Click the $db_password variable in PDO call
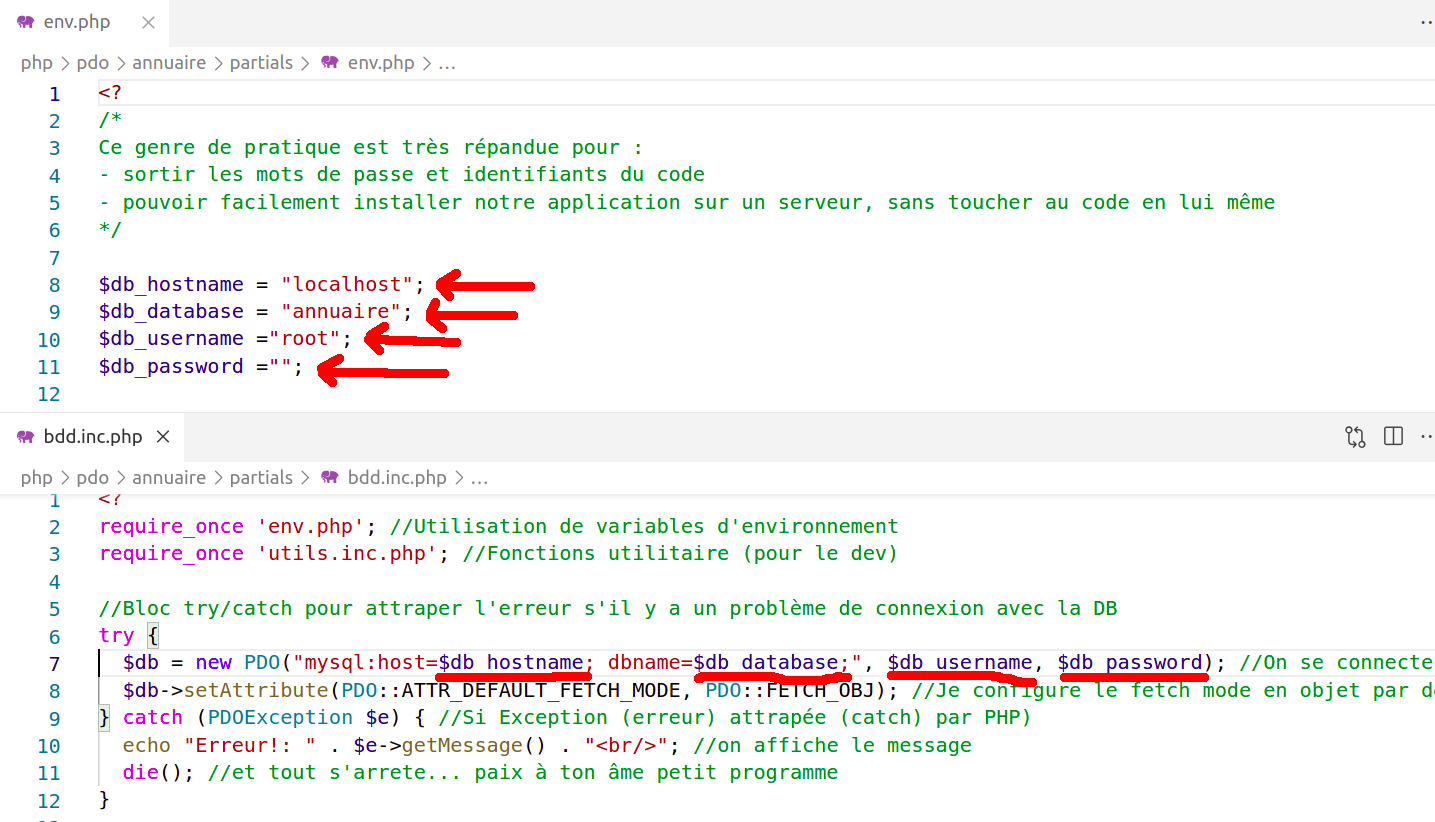The width and height of the screenshot is (1435, 822). coord(1130,663)
